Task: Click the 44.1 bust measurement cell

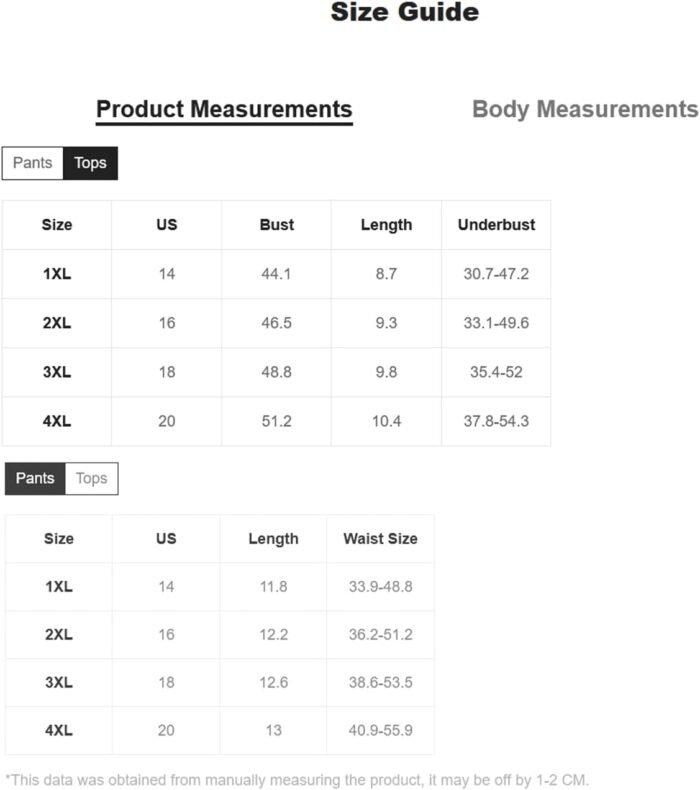Action: pos(276,274)
